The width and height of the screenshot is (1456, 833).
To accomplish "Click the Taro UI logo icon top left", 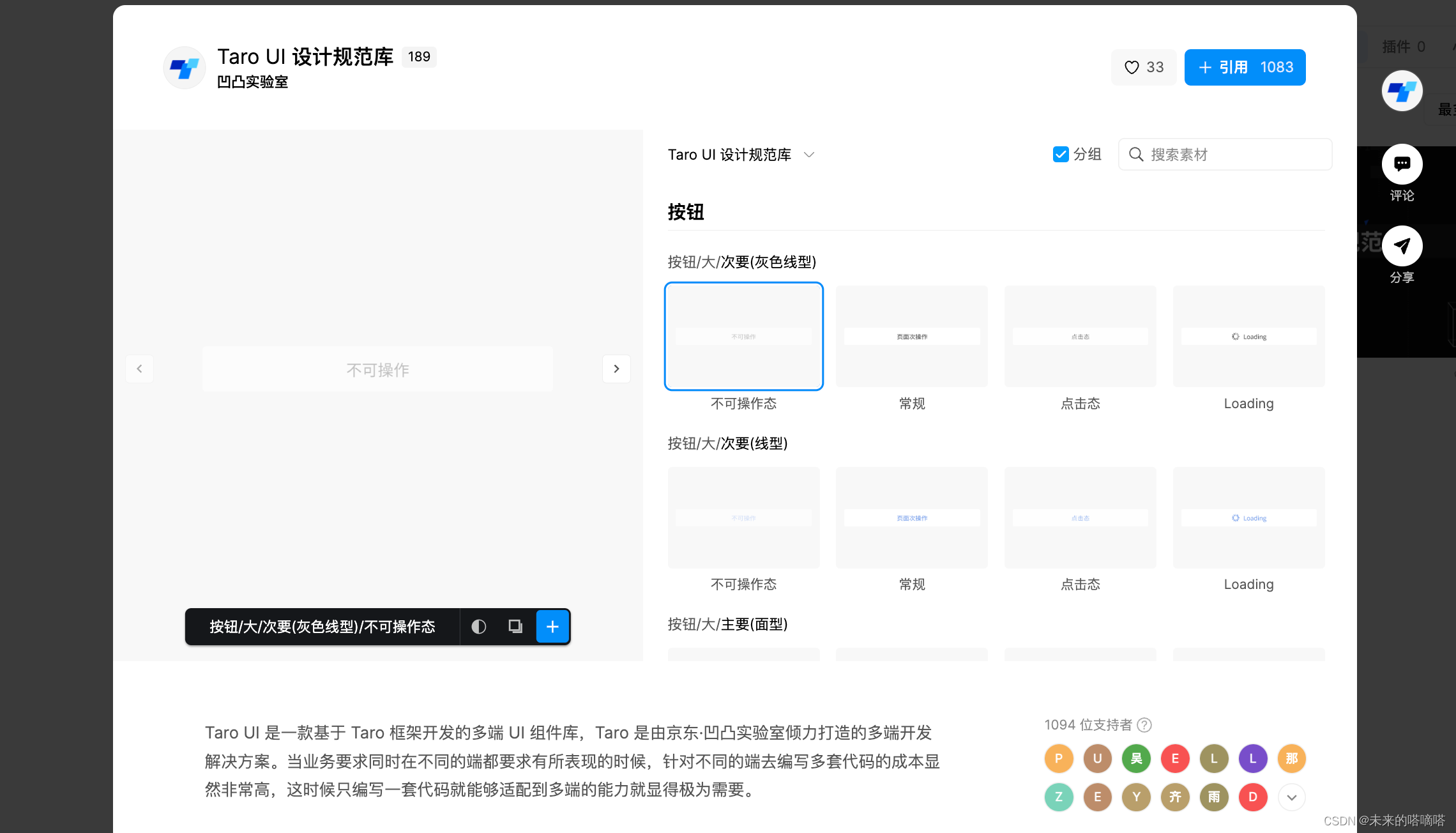I will 183,67.
